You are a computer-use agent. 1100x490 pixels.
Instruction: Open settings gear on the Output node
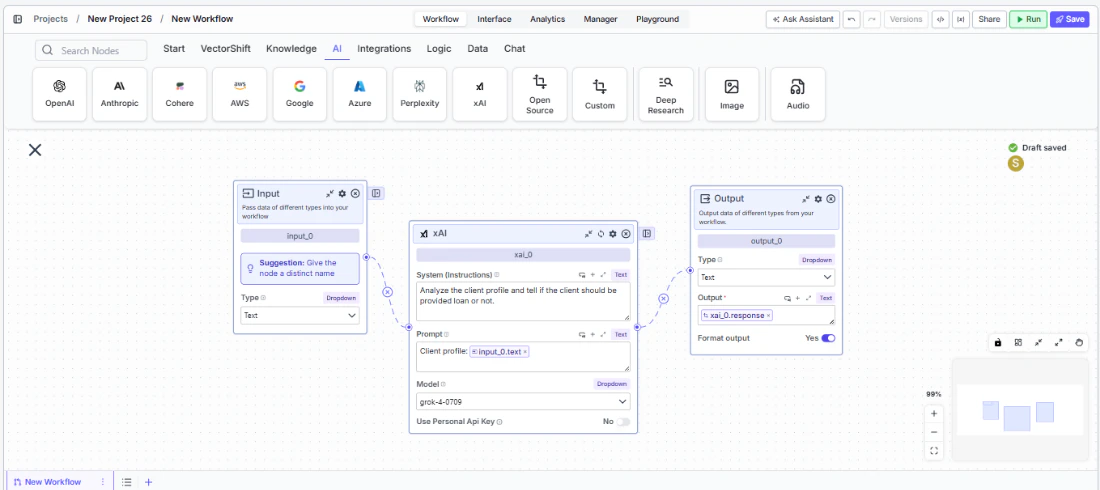click(x=818, y=199)
